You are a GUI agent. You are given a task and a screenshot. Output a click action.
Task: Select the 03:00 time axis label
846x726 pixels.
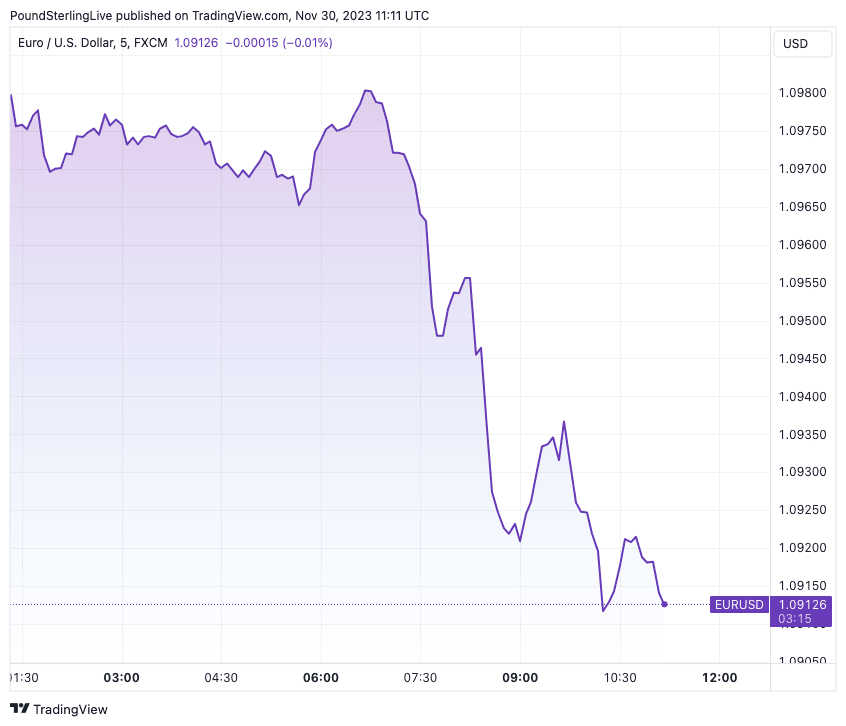click(121, 678)
